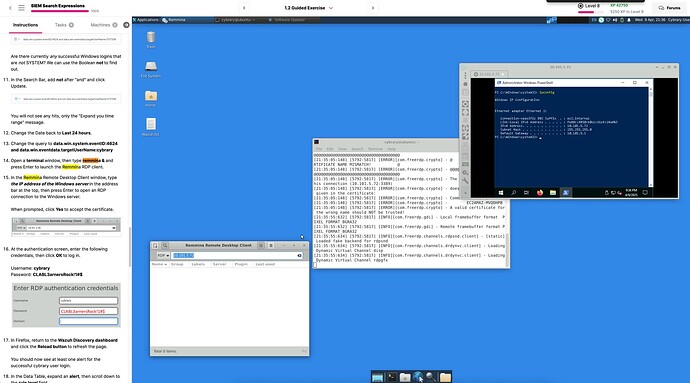Open Firefox from the remote Windows taskbar

coord(540,193)
